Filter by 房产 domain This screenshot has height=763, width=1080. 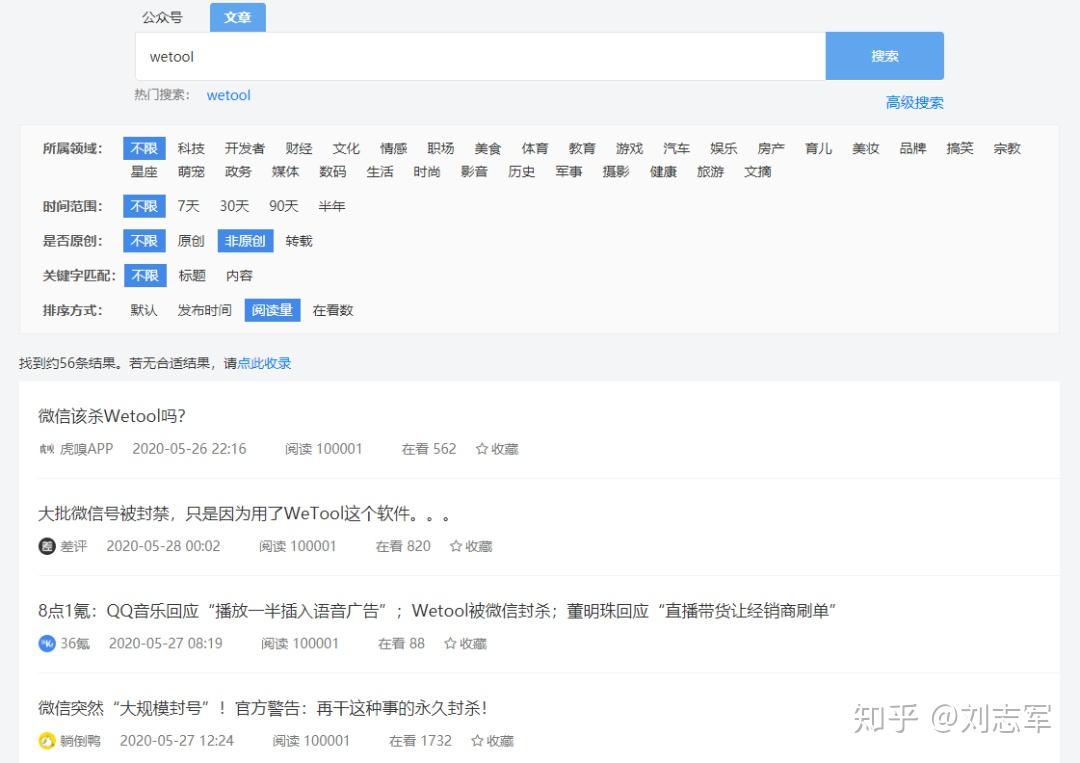(771, 148)
